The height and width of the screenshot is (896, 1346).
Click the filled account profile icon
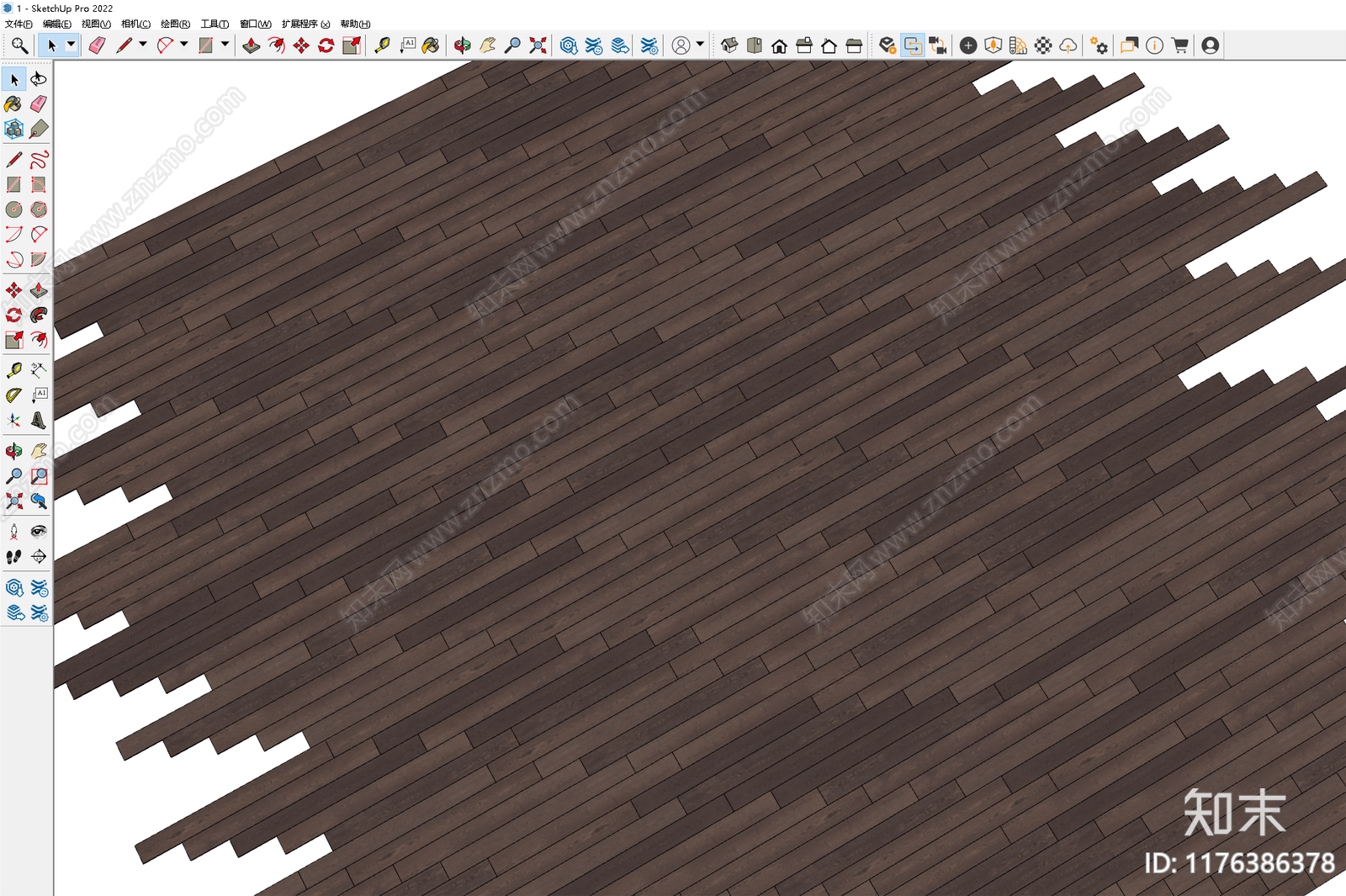(1211, 45)
